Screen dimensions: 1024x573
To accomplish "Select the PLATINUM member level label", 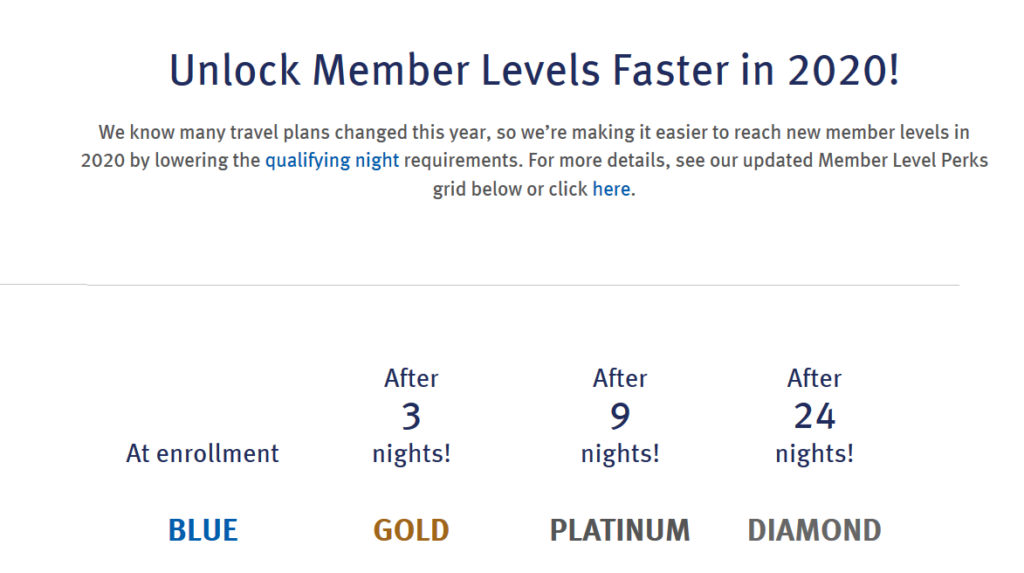I will (x=620, y=530).
